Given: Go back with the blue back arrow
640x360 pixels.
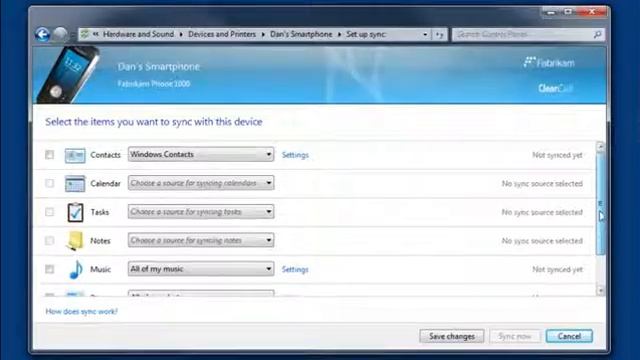Looking at the screenshot, I should click(x=42, y=34).
